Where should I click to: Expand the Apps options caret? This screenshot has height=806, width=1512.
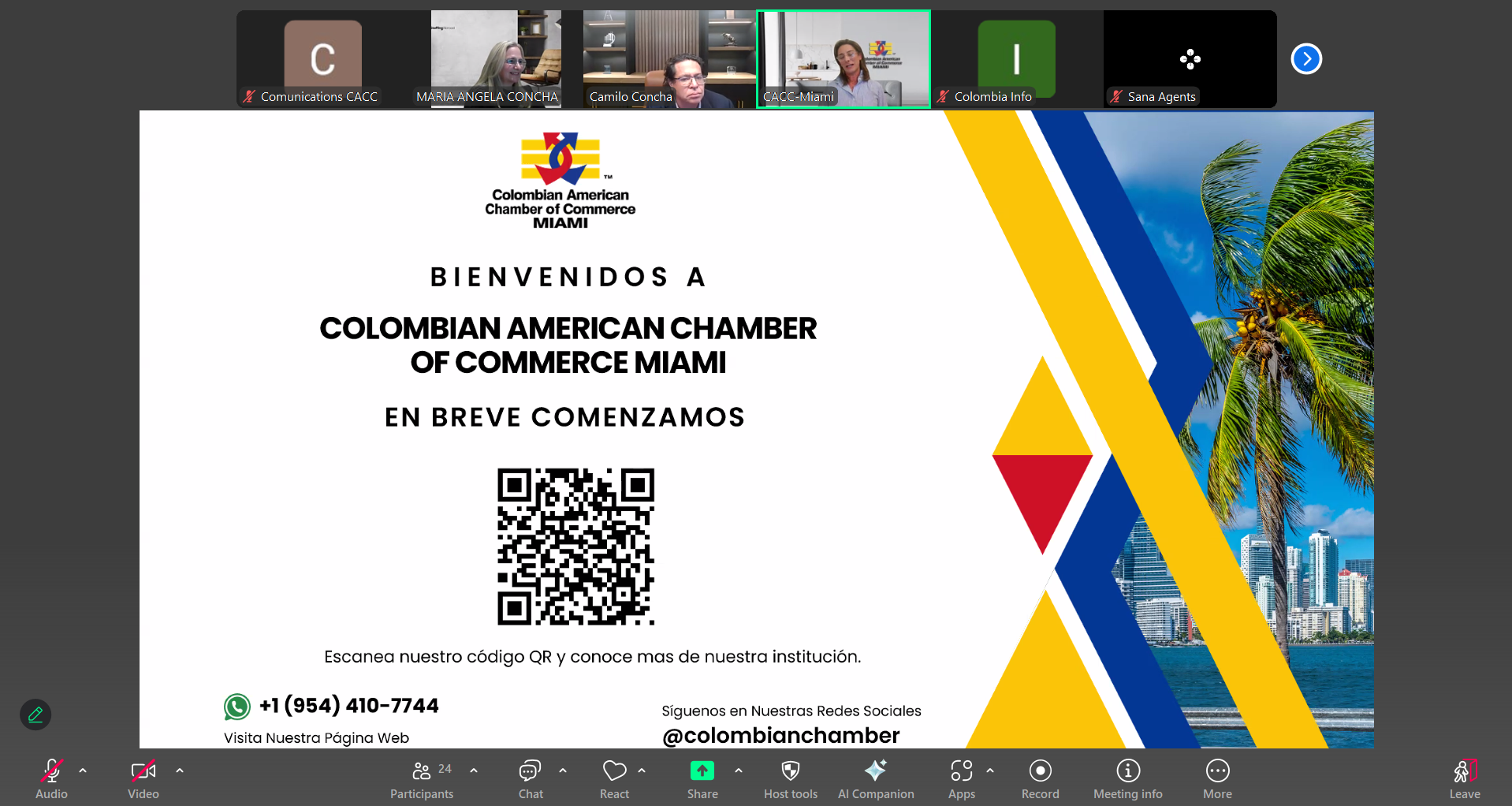click(x=990, y=771)
